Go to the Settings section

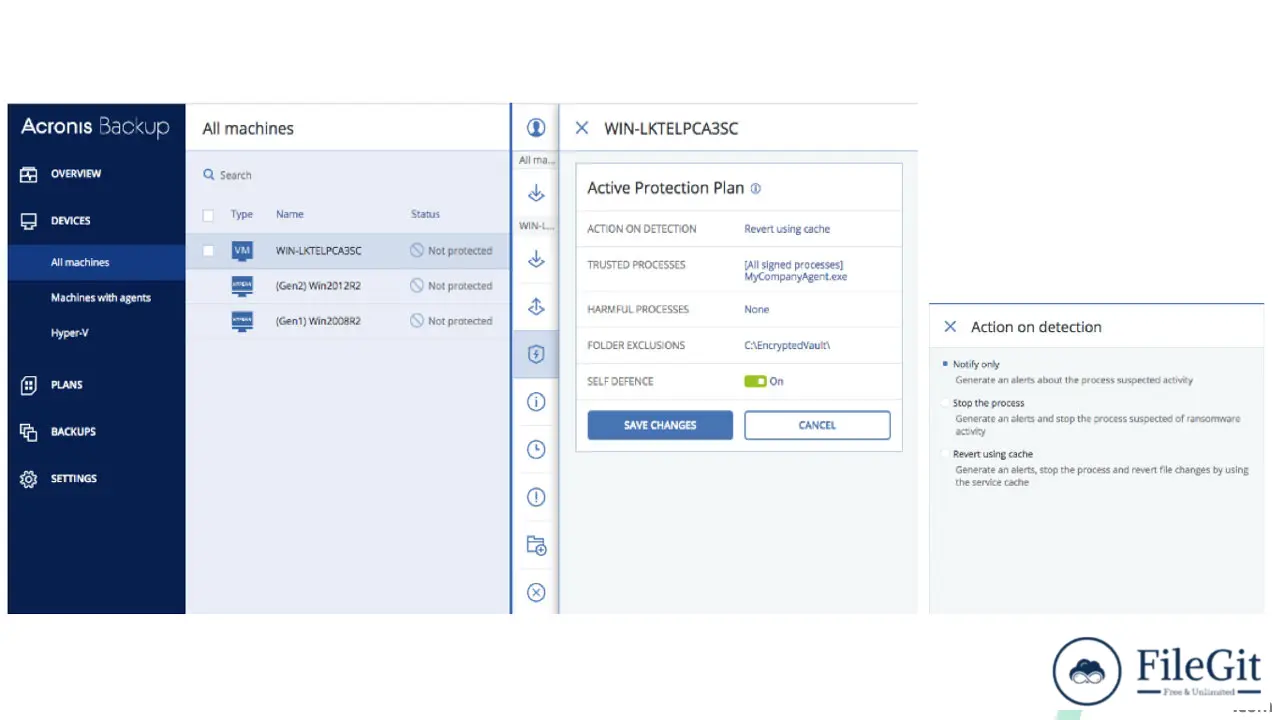point(74,479)
